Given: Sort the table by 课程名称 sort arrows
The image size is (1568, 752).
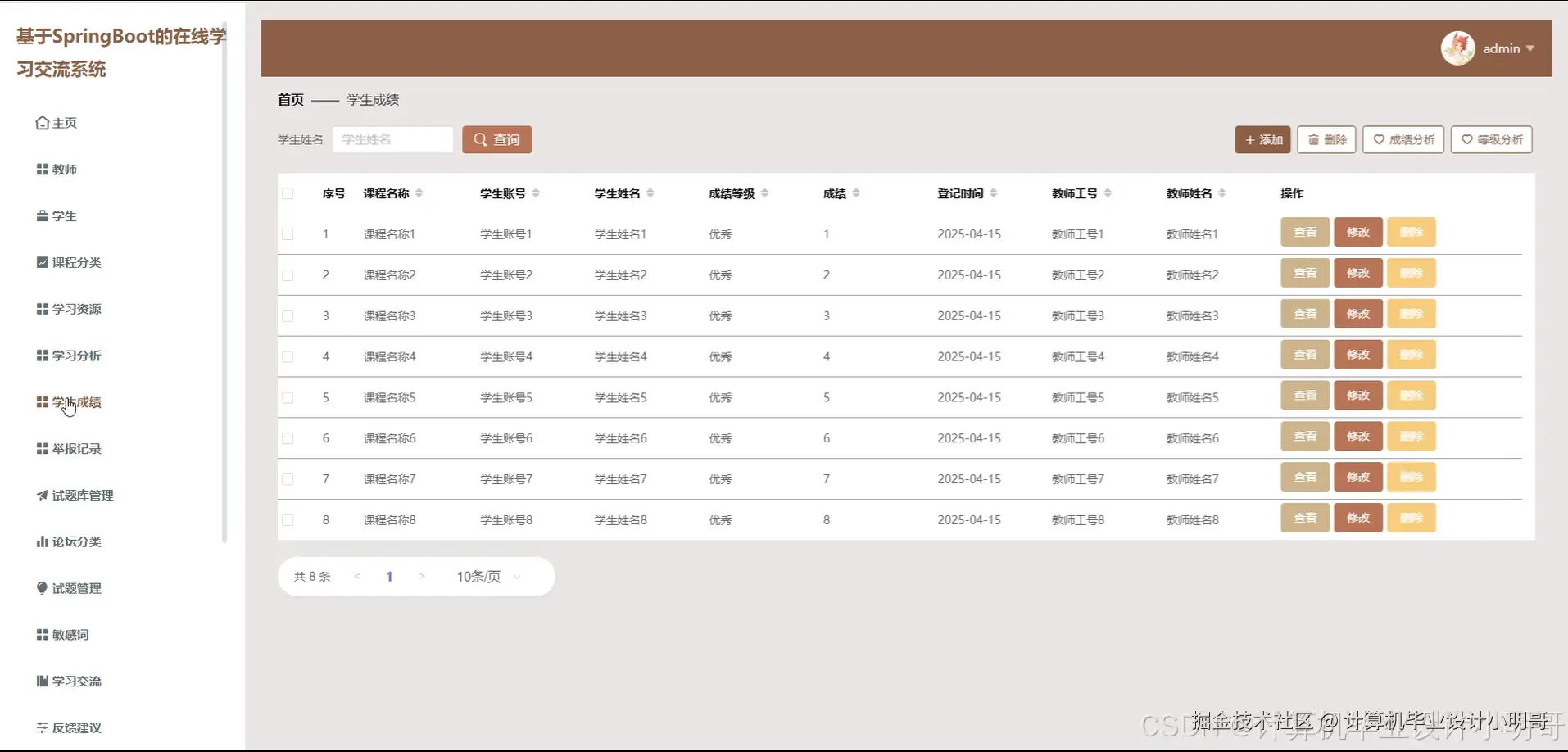Looking at the screenshot, I should click(x=419, y=193).
